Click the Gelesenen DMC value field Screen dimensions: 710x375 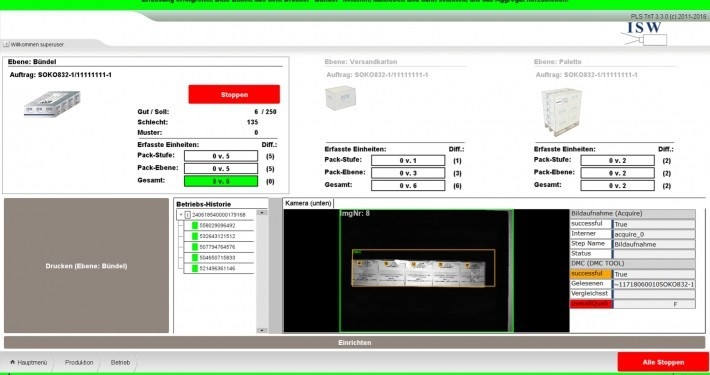(654, 284)
